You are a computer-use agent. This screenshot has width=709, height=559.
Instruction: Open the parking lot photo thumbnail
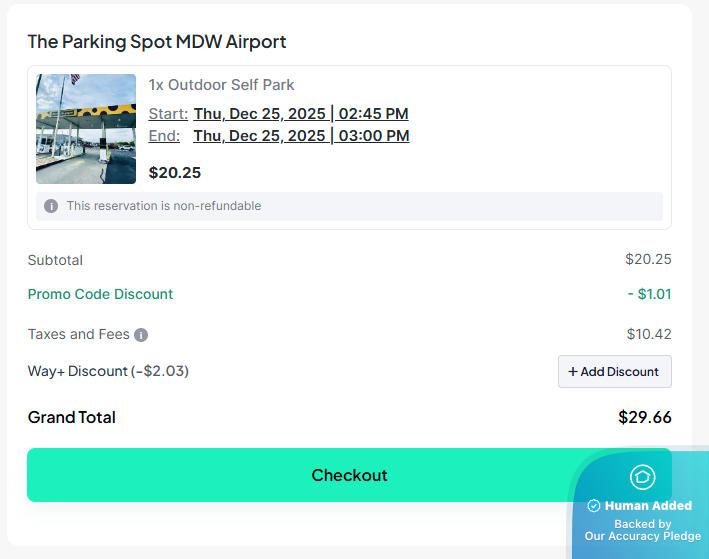pos(86,129)
